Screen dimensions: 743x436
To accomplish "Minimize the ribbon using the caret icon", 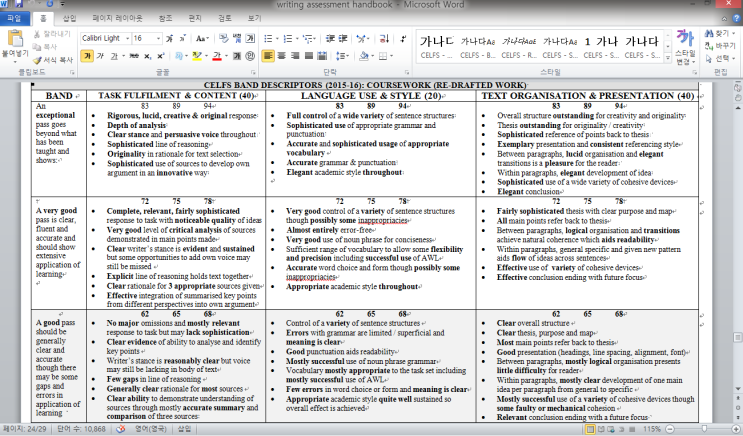I will pos(724,19).
